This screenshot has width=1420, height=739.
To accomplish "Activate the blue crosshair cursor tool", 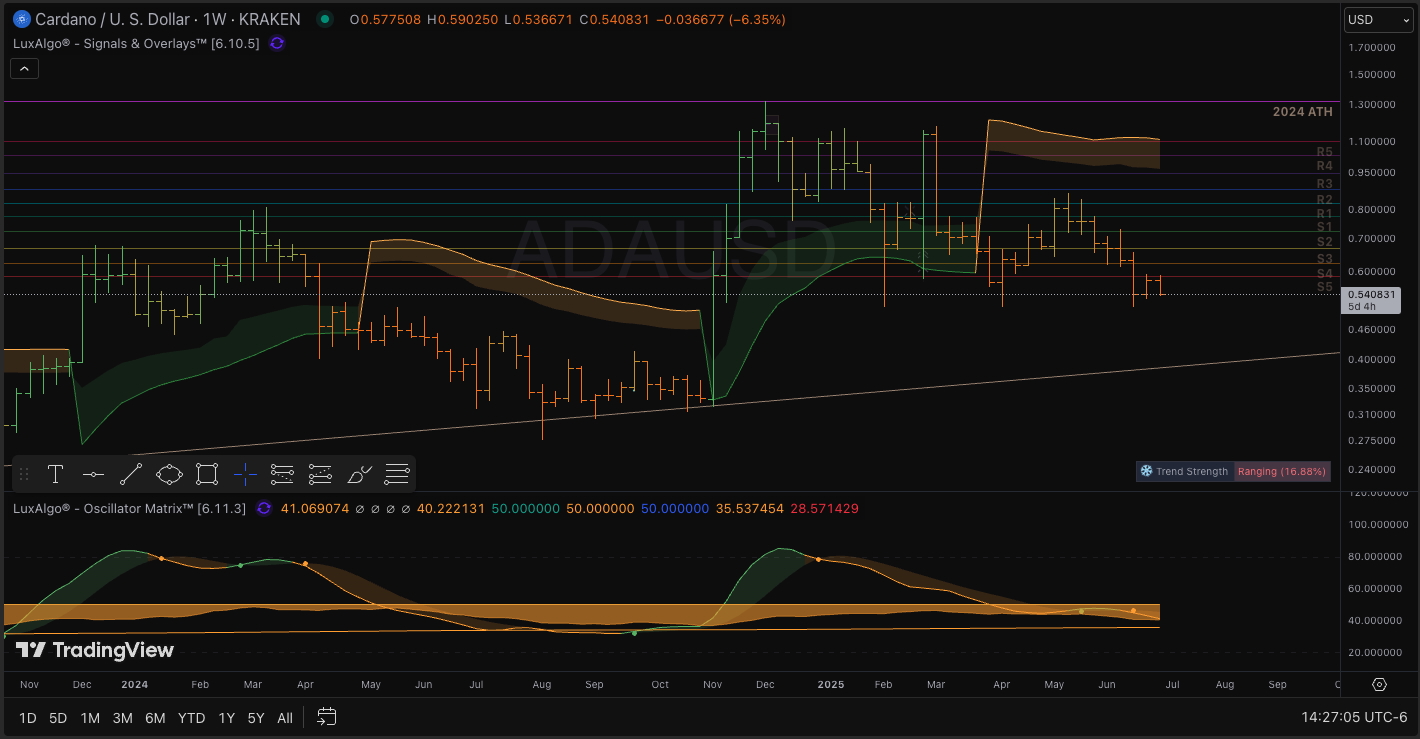I will [x=245, y=474].
